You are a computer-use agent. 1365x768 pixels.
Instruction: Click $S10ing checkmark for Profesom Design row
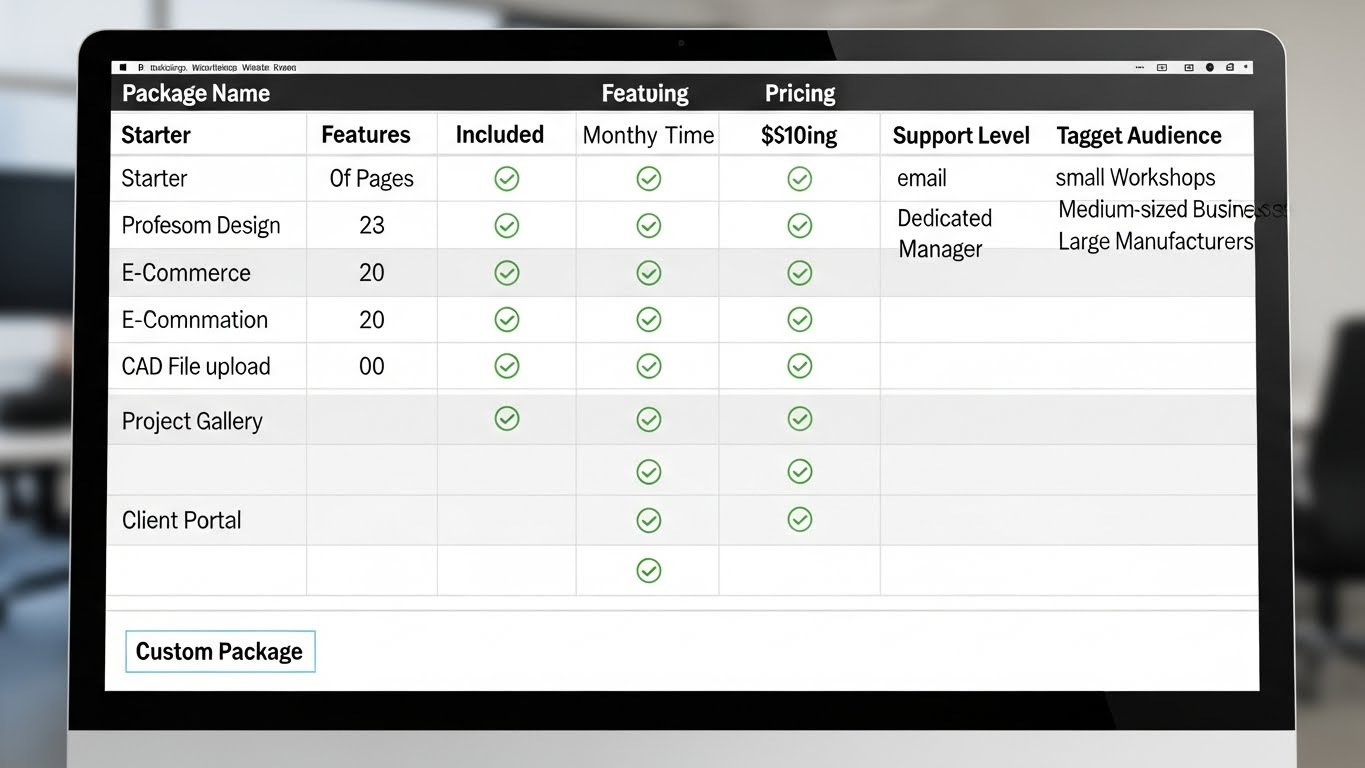point(799,226)
